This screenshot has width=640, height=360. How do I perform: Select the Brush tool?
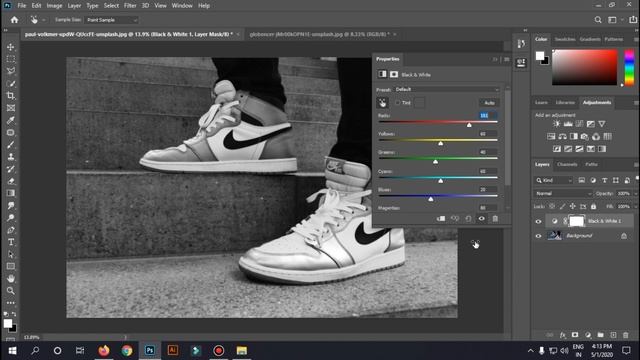click(11, 144)
